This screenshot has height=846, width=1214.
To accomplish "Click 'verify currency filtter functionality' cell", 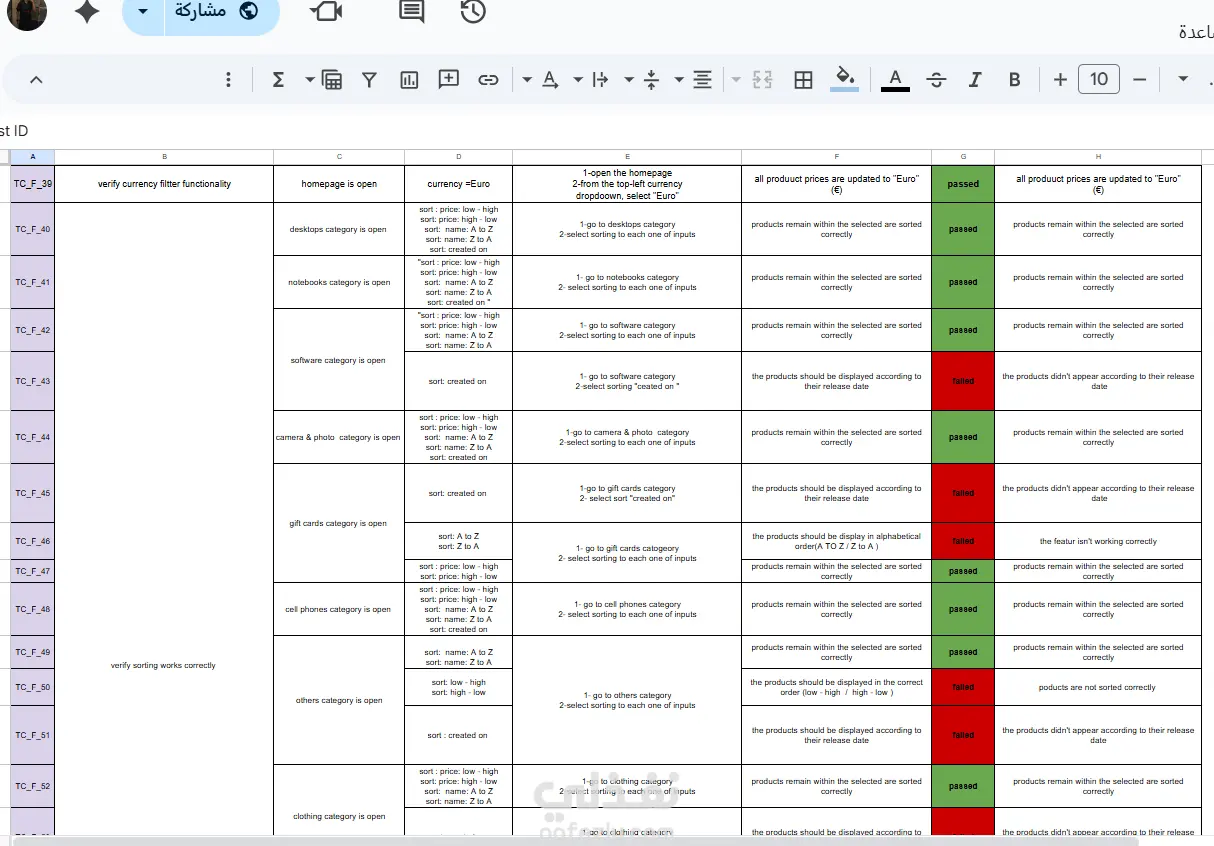I will coord(164,184).
